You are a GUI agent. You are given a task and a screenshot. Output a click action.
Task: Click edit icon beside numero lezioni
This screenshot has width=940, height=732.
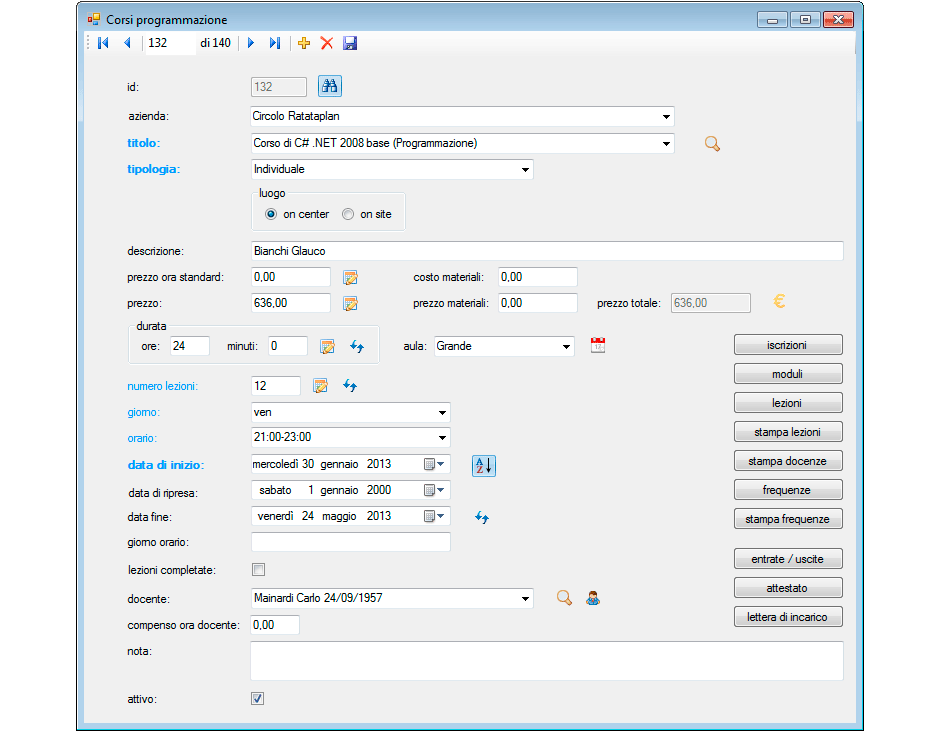321,386
